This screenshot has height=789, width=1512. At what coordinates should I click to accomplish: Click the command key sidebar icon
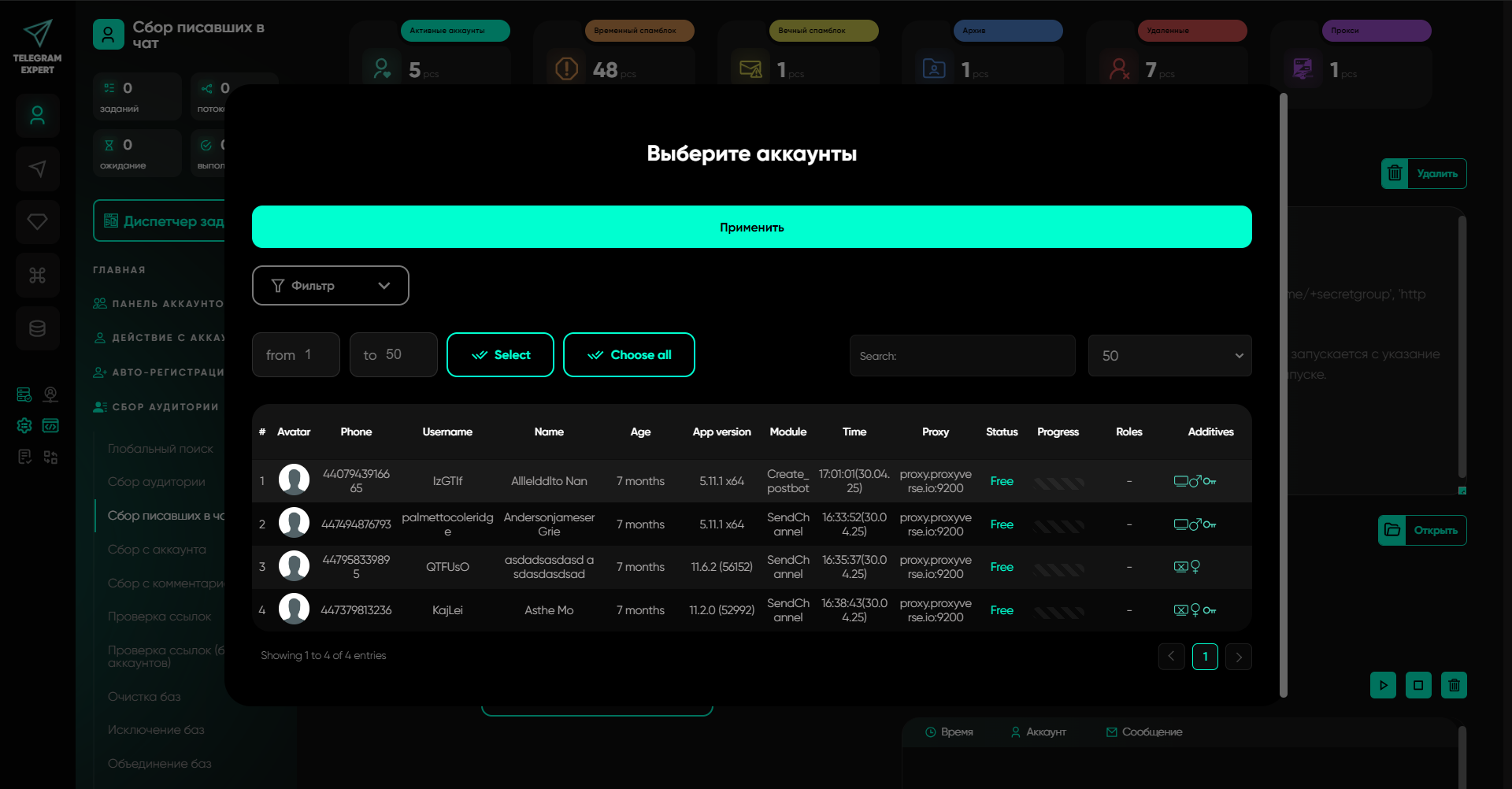pyautogui.click(x=37, y=276)
